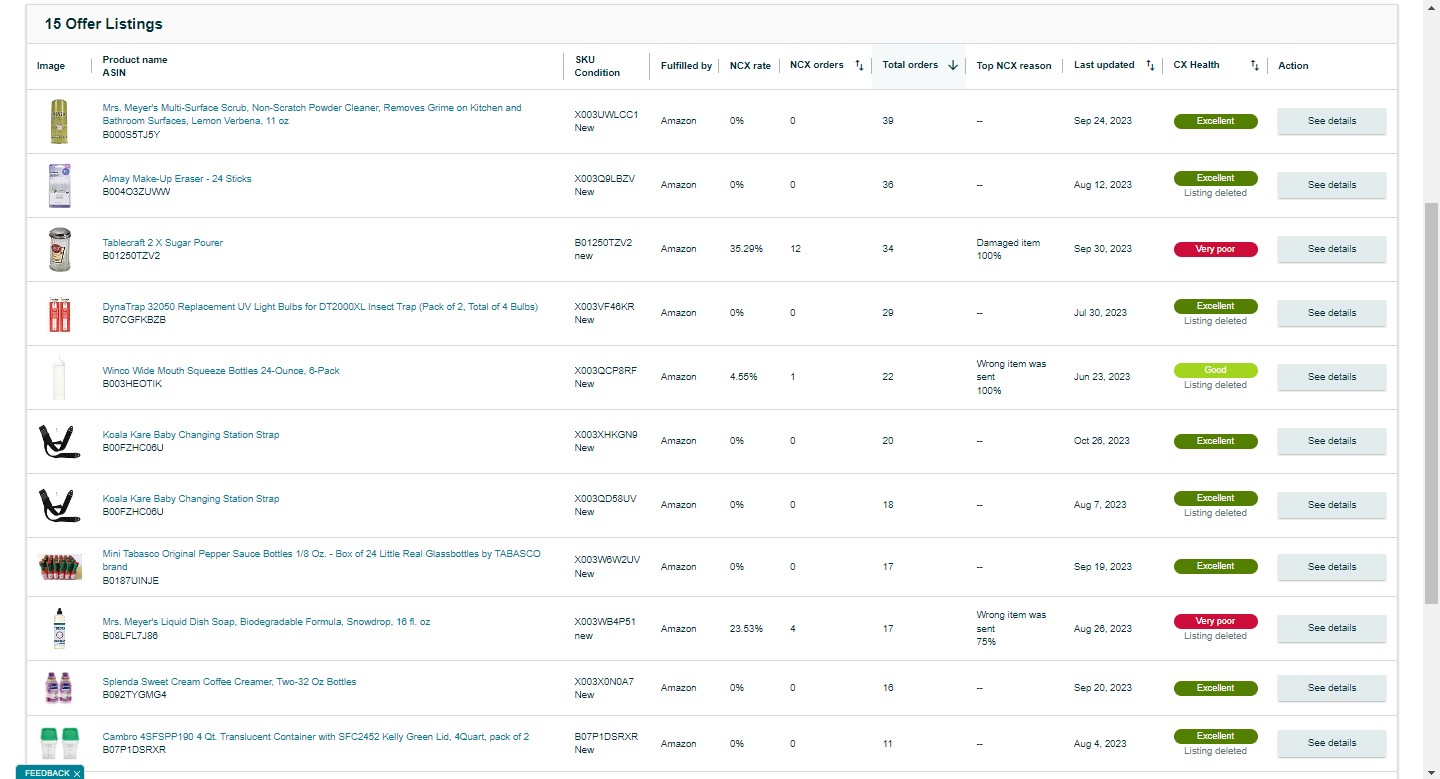
Task: Open Tablecraft Sugar Pourer product thumbnail
Action: click(60, 249)
